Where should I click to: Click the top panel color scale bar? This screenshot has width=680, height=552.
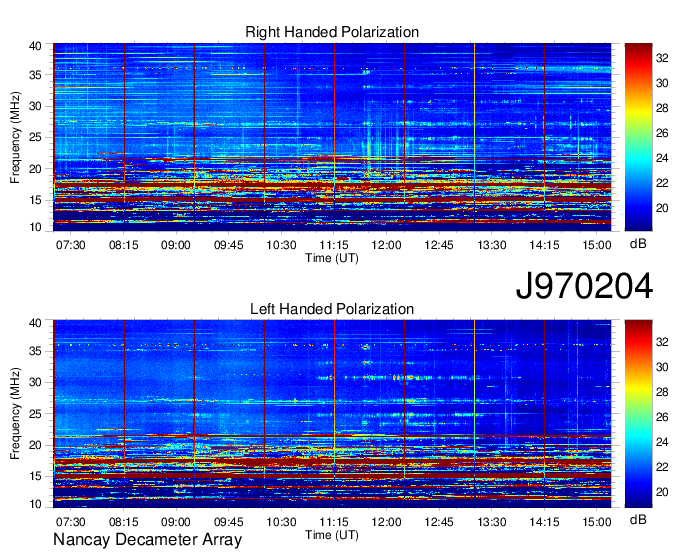click(638, 137)
